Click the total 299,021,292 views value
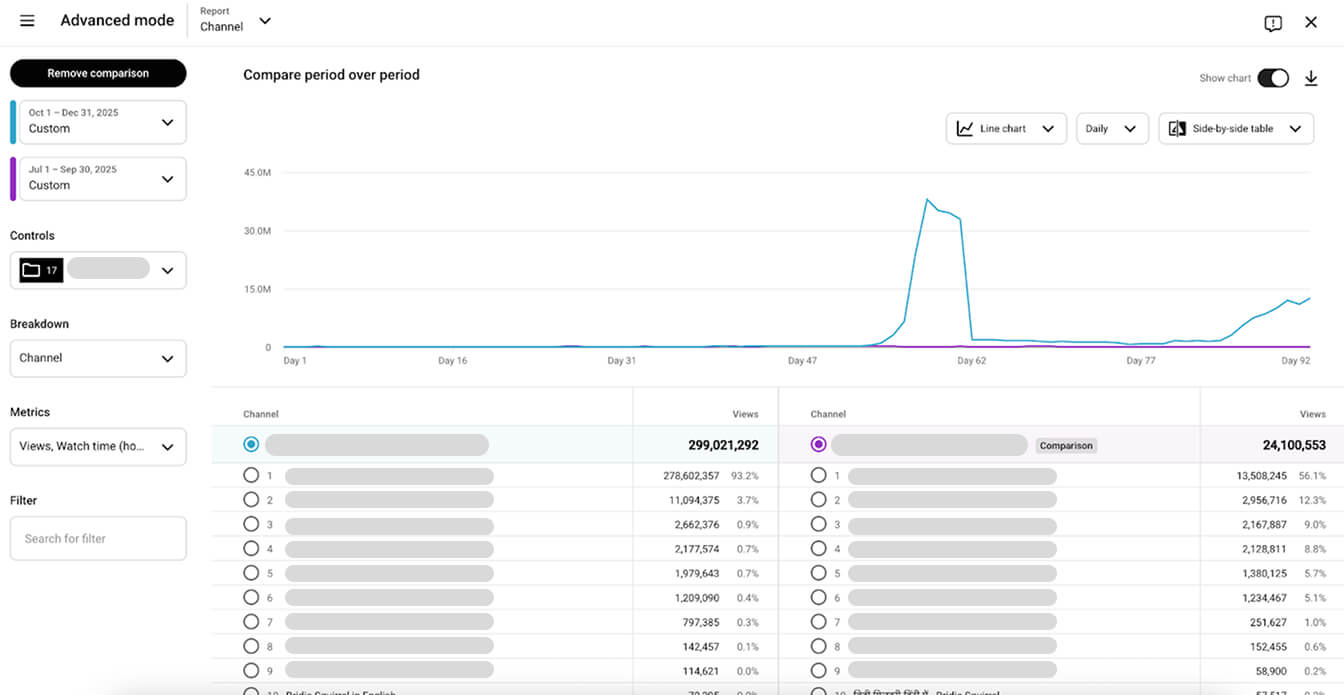 (x=723, y=445)
